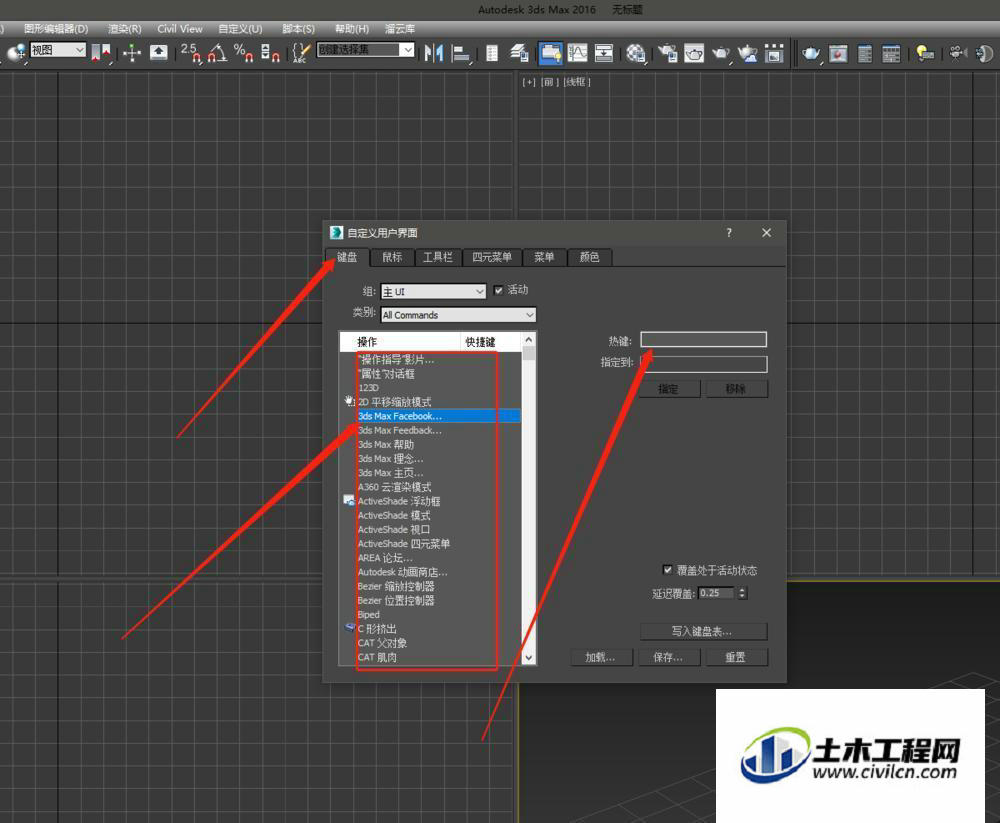
Task: Toggle the 活动 checkbox
Action: pos(498,290)
